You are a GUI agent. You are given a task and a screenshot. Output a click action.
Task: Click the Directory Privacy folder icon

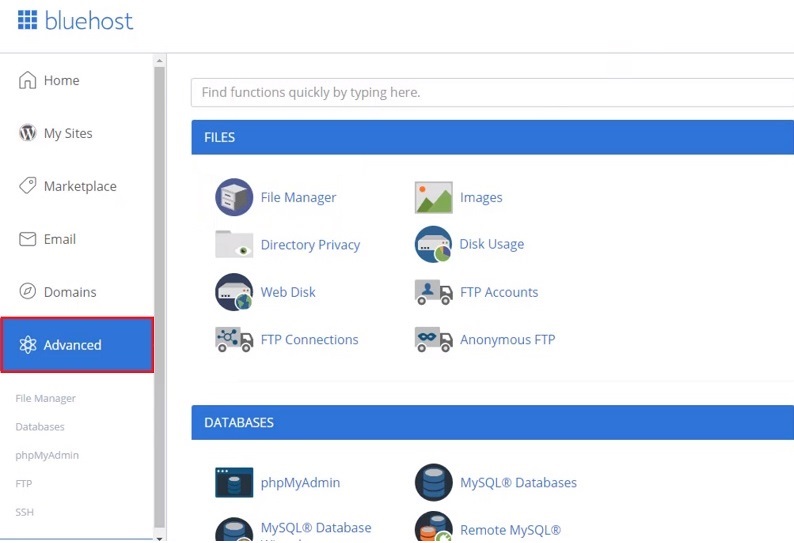coord(234,244)
